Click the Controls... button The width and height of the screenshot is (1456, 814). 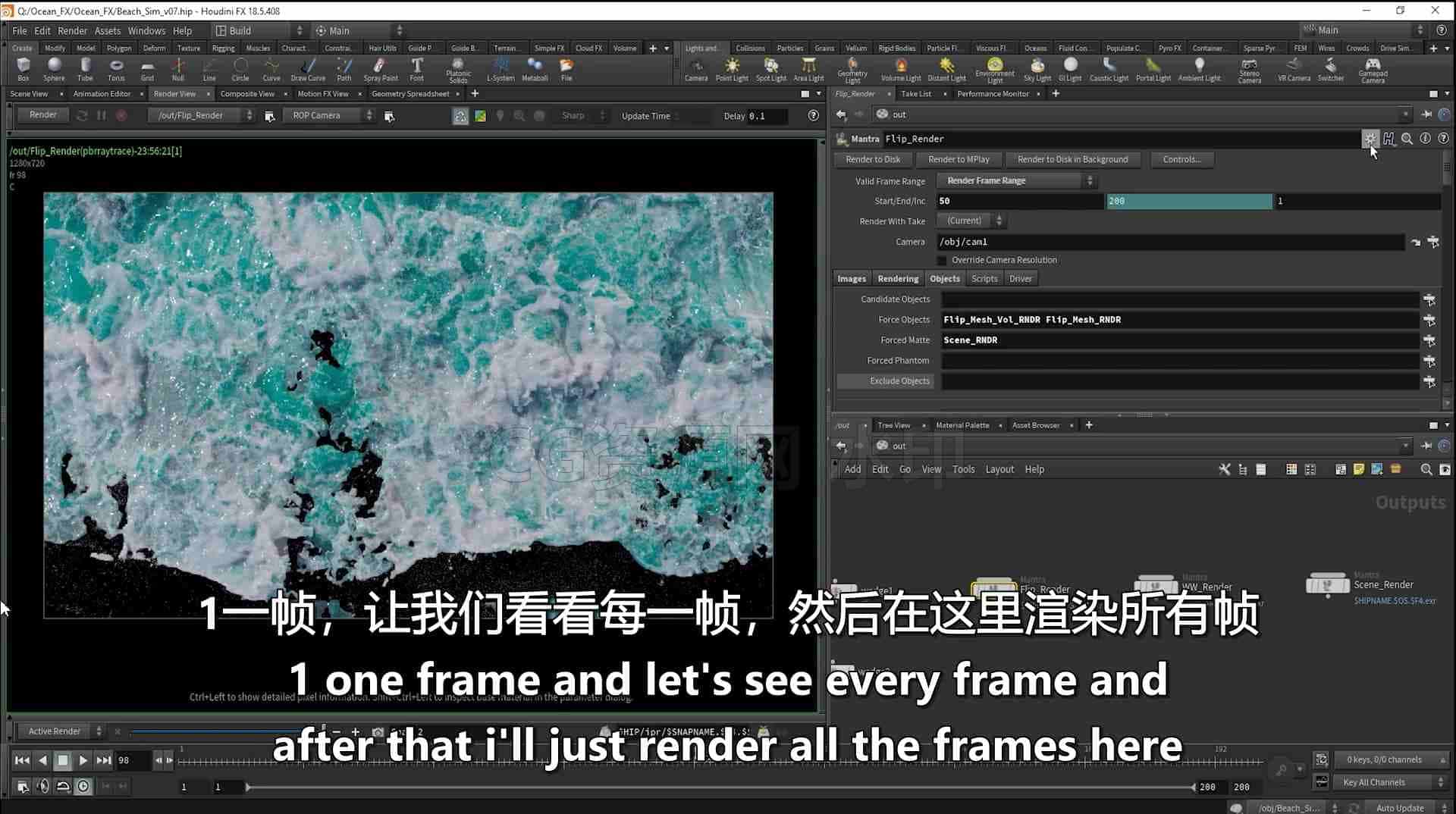pos(1181,159)
